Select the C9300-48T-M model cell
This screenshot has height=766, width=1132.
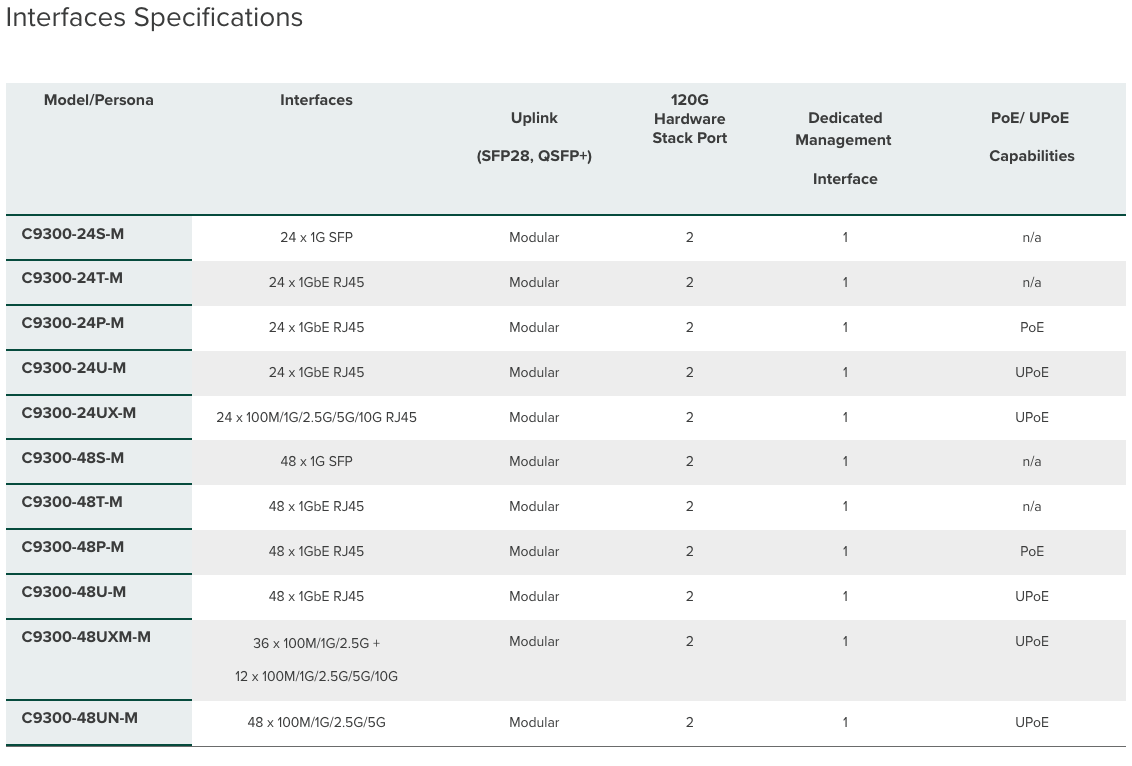[72, 502]
